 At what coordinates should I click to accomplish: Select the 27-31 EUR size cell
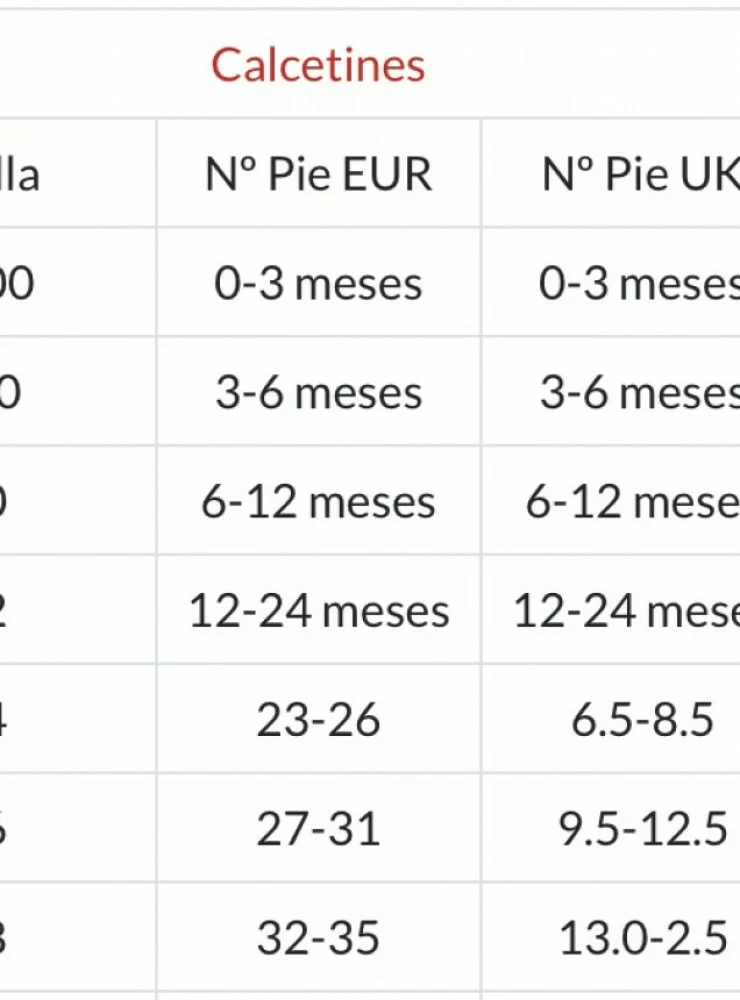coord(318,829)
